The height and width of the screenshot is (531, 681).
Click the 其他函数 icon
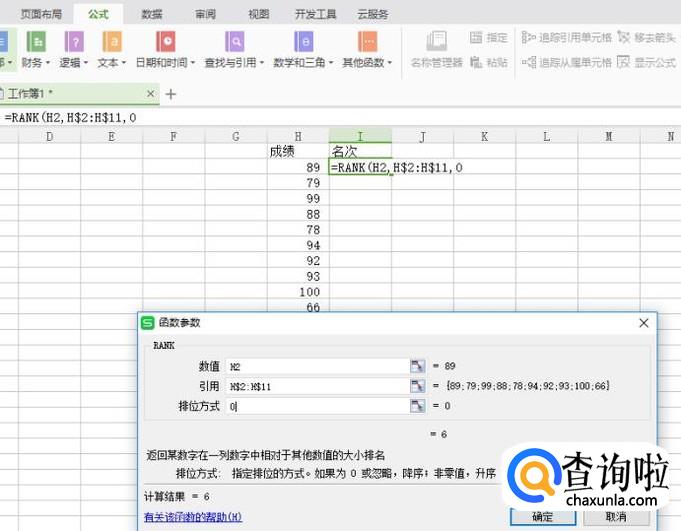click(x=368, y=42)
